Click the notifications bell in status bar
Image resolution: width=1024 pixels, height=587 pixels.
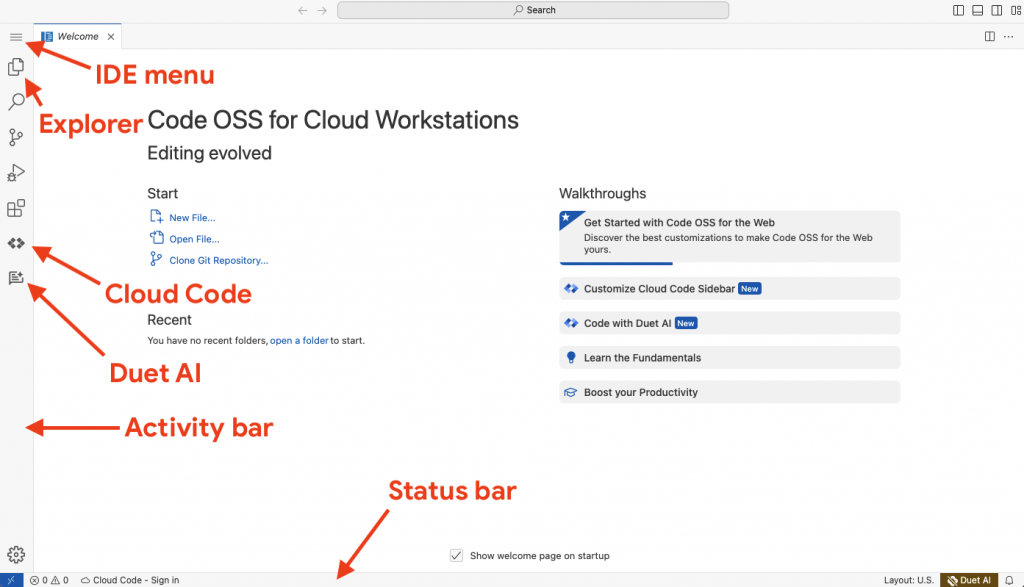click(1009, 580)
